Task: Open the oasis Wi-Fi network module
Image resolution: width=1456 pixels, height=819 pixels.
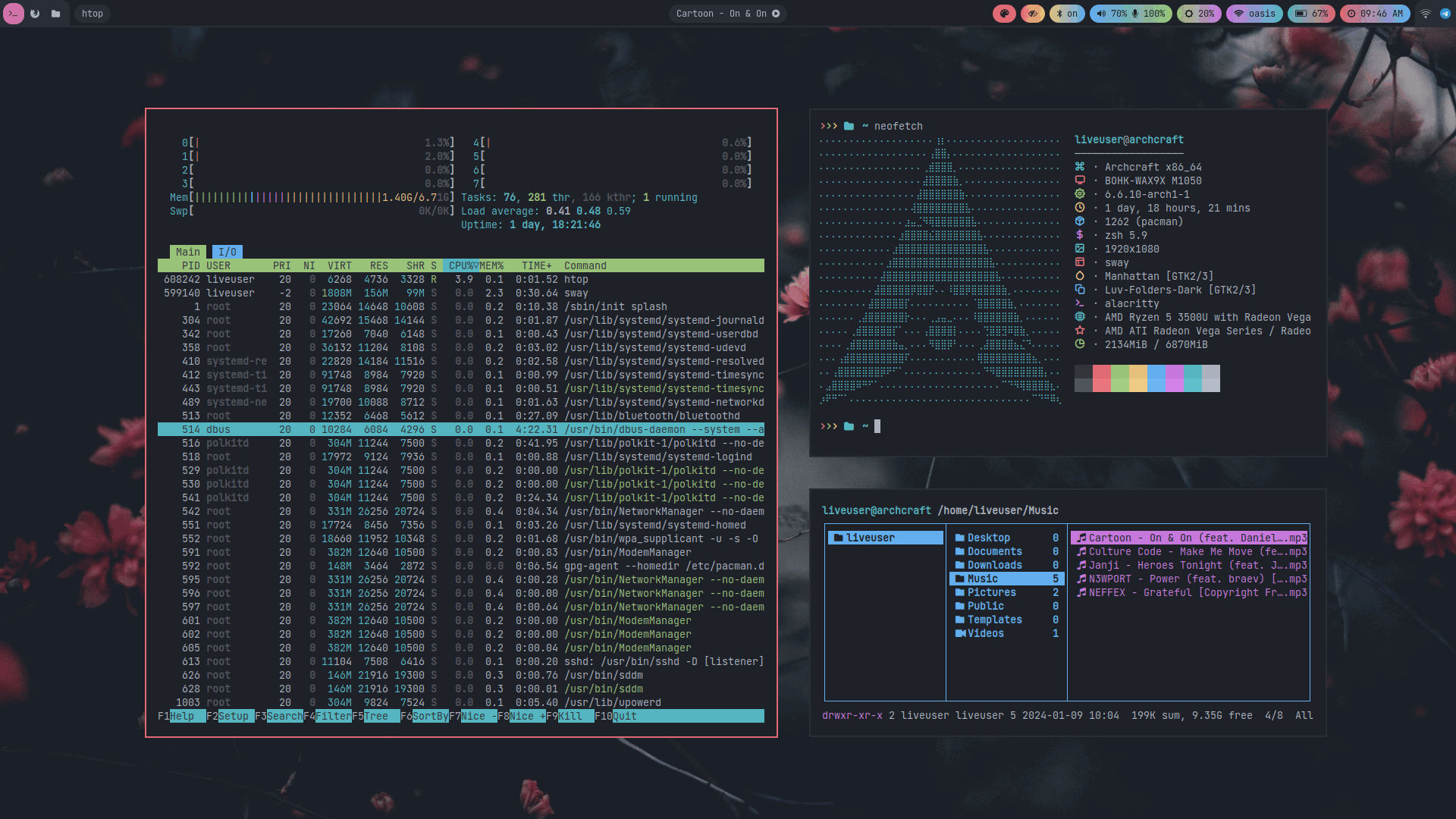Action: [1254, 14]
